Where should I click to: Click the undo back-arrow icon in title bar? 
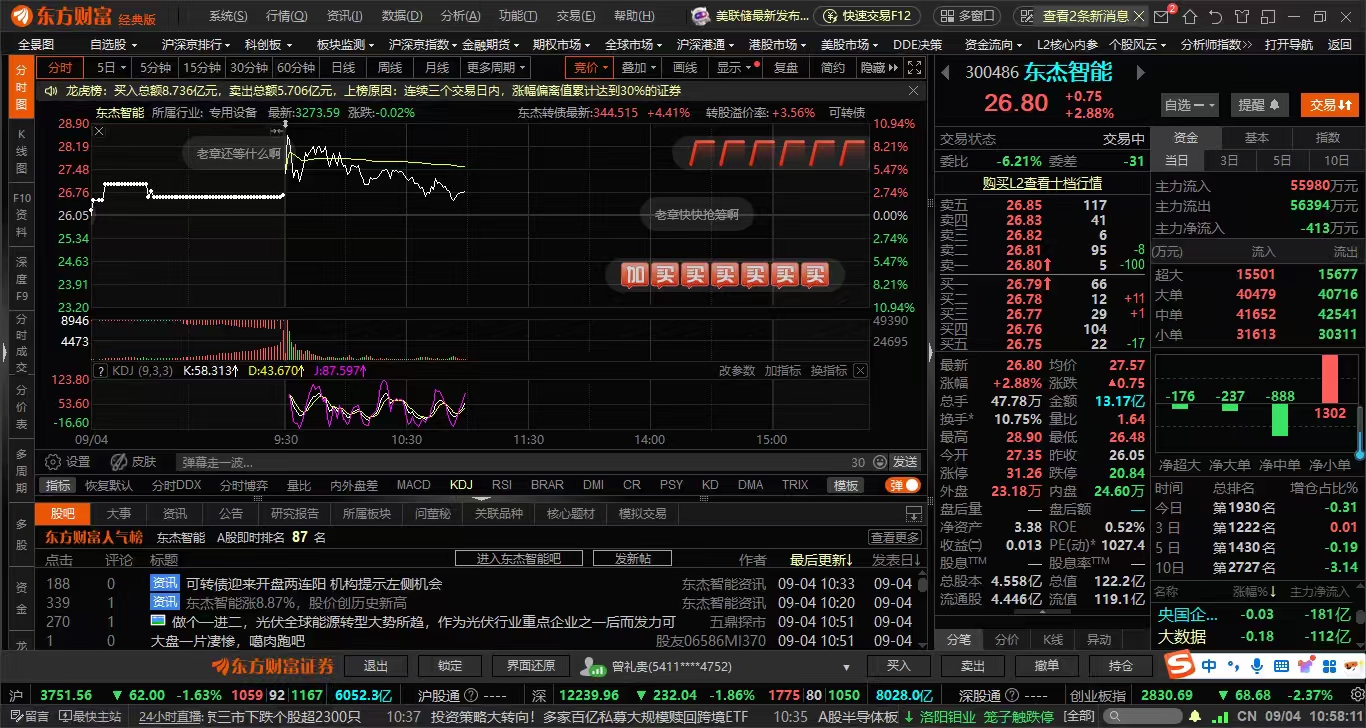1215,16
